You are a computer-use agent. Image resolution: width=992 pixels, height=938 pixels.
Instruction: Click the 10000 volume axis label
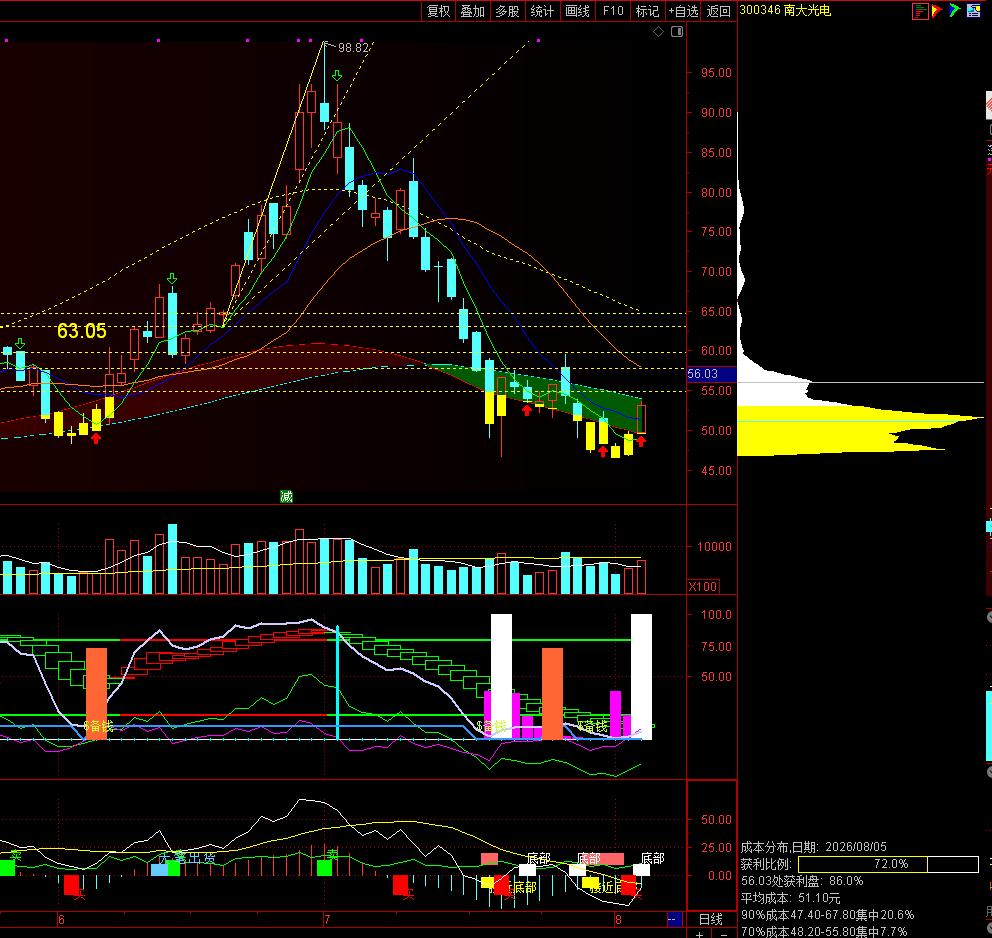pos(714,547)
